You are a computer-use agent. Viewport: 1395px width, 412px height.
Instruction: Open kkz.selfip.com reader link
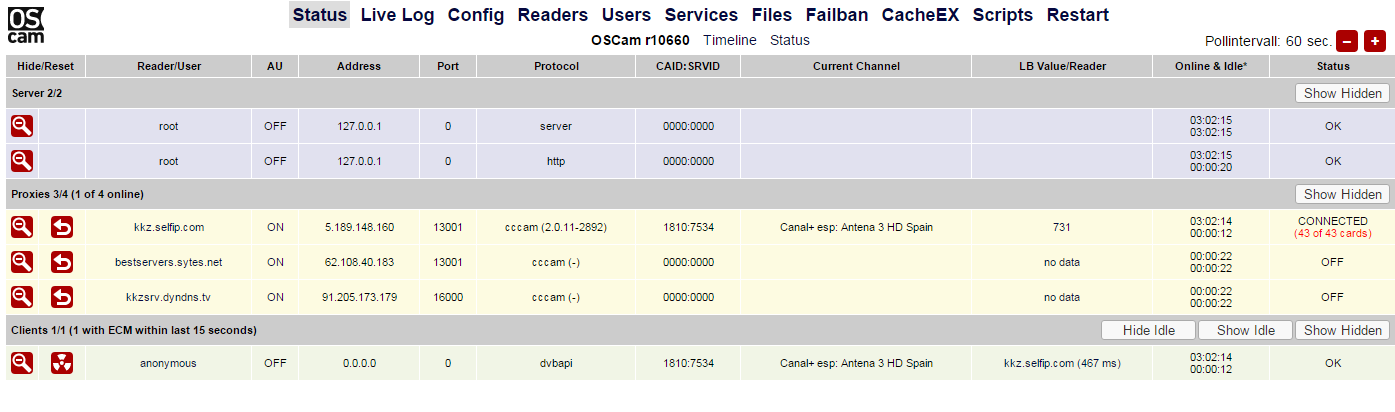click(x=168, y=228)
